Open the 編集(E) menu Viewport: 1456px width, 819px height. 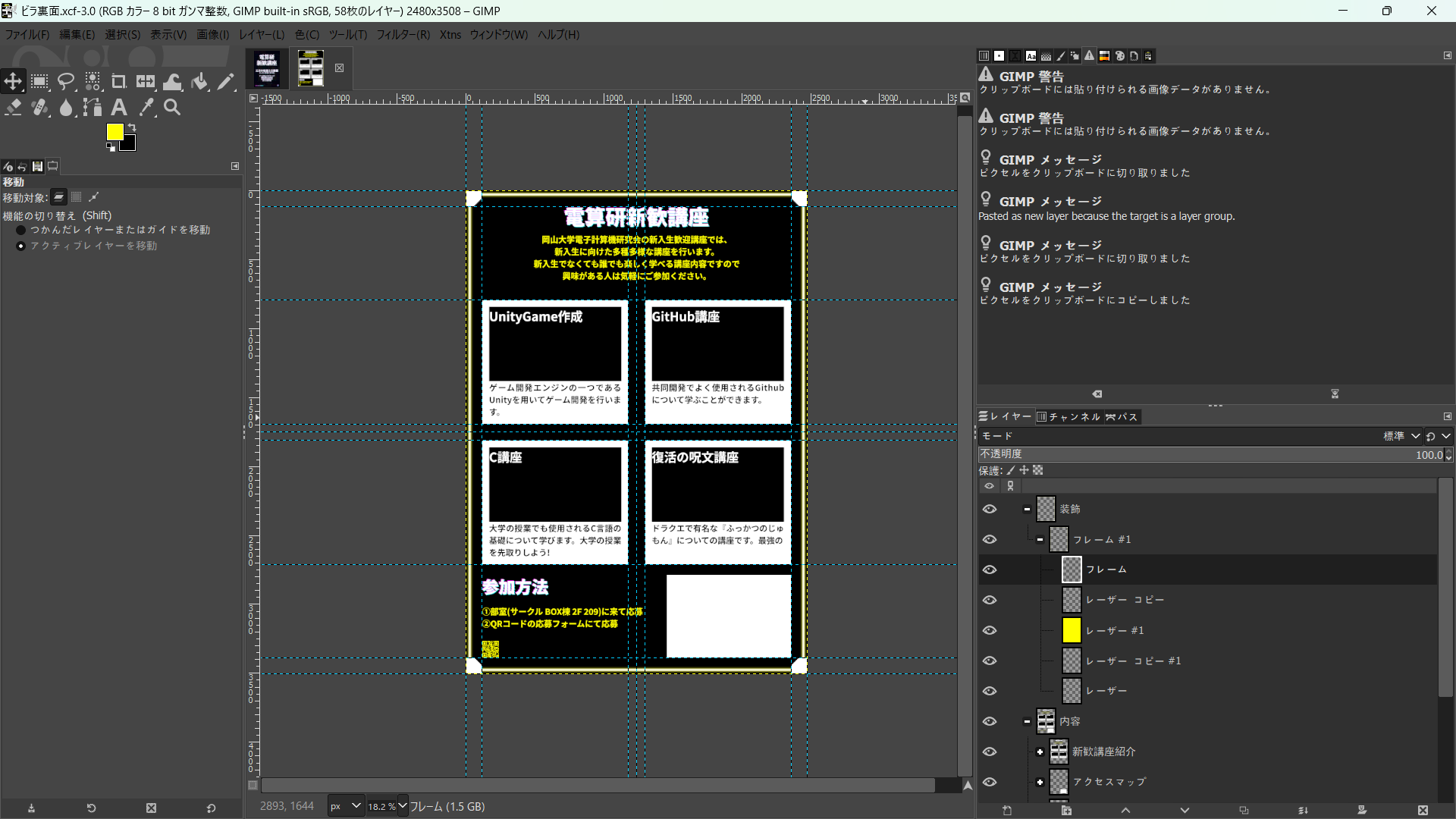point(77,35)
